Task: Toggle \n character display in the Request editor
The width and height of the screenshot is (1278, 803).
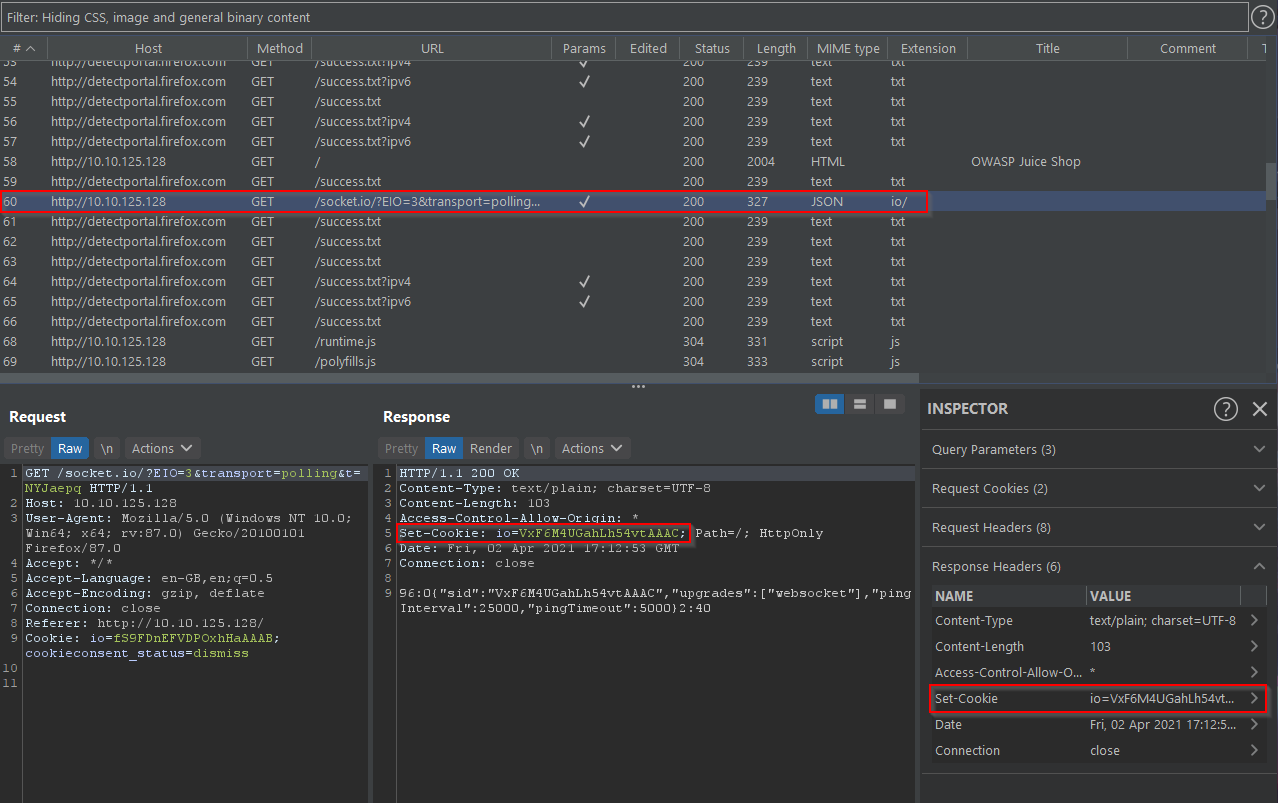Action: pos(106,448)
